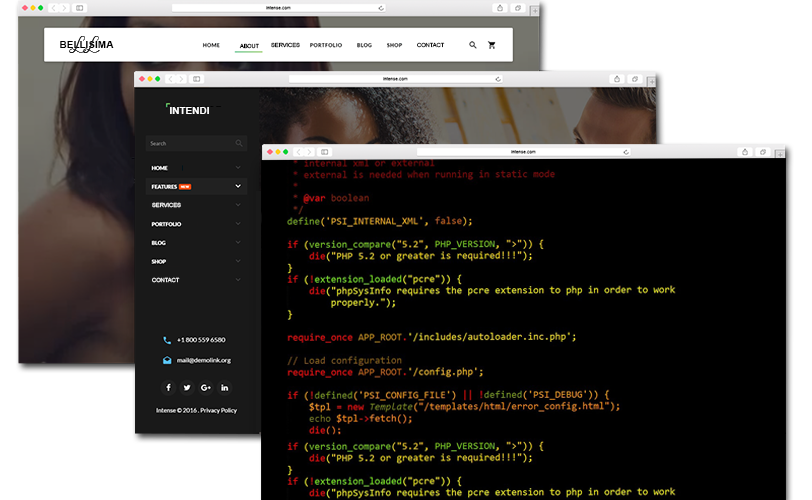Screen dimensions: 812x500
Task: Go forward in the code browser window
Action: (309, 152)
